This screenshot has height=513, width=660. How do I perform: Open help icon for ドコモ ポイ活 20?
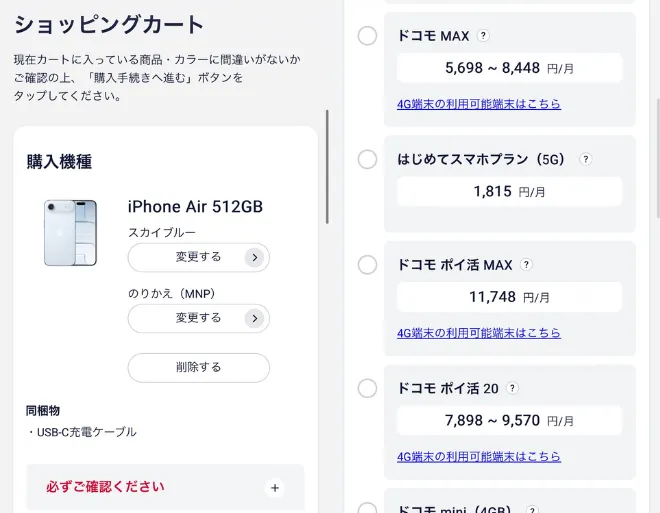point(513,388)
